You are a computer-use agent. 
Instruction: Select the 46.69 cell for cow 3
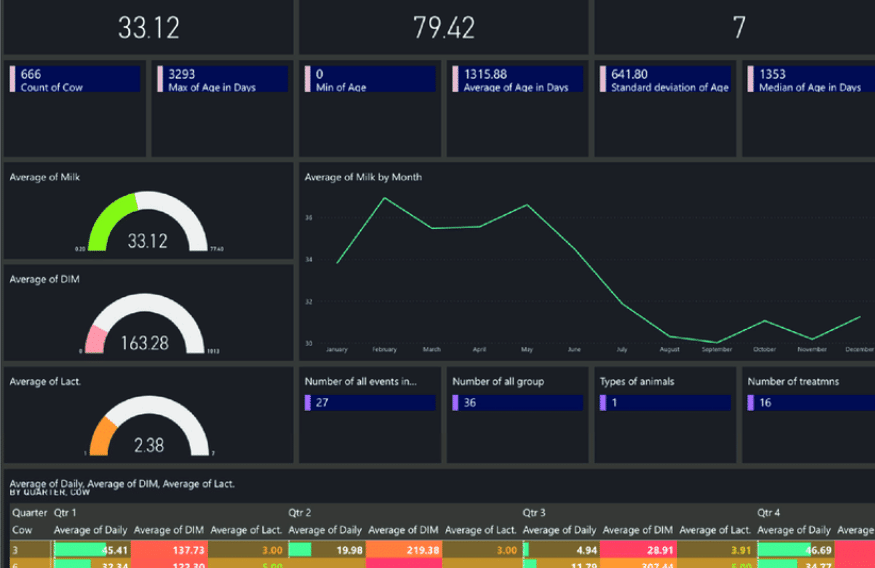pos(795,550)
